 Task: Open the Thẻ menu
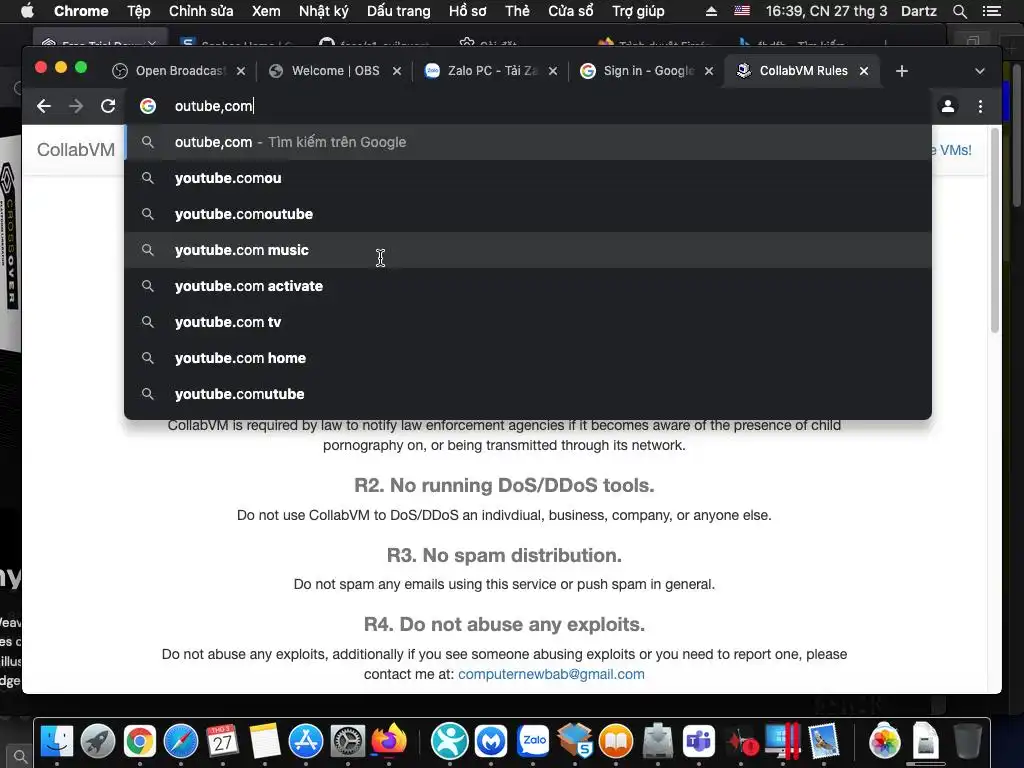(x=517, y=11)
